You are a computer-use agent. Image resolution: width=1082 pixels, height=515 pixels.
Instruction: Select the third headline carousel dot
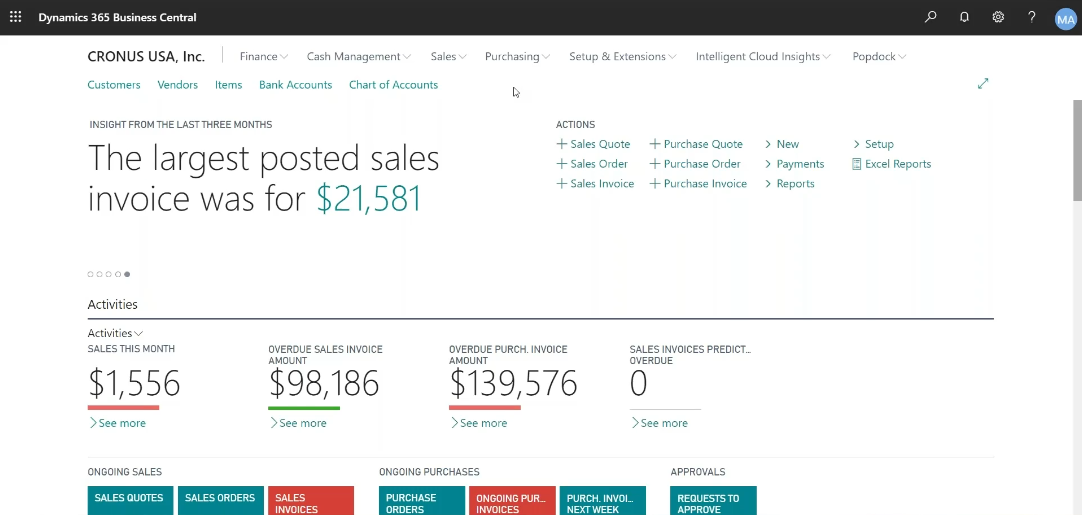coord(109,274)
